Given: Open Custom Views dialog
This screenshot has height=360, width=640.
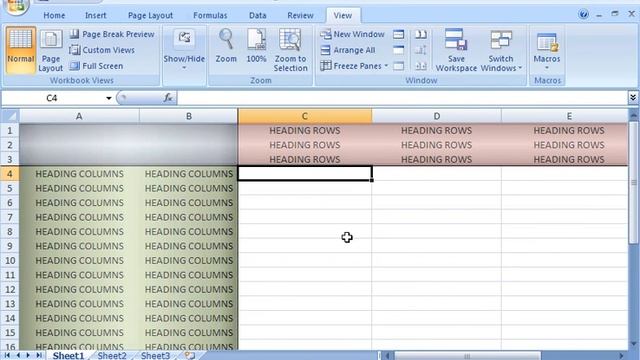Looking at the screenshot, I should click(102, 50).
